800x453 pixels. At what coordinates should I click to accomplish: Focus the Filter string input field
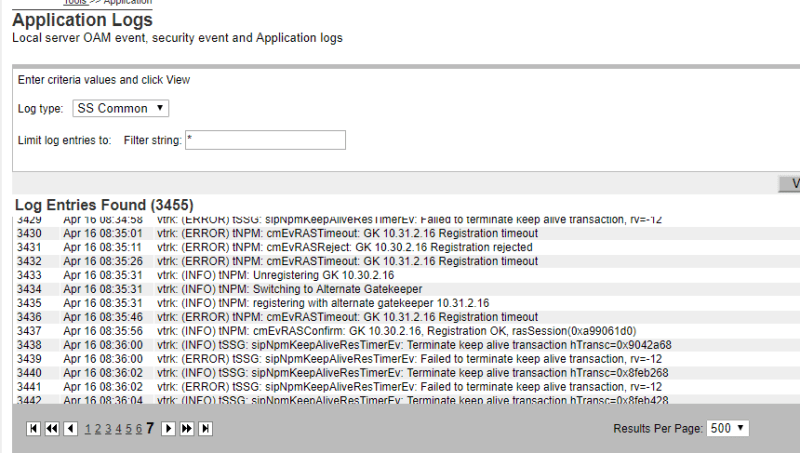[x=265, y=140]
